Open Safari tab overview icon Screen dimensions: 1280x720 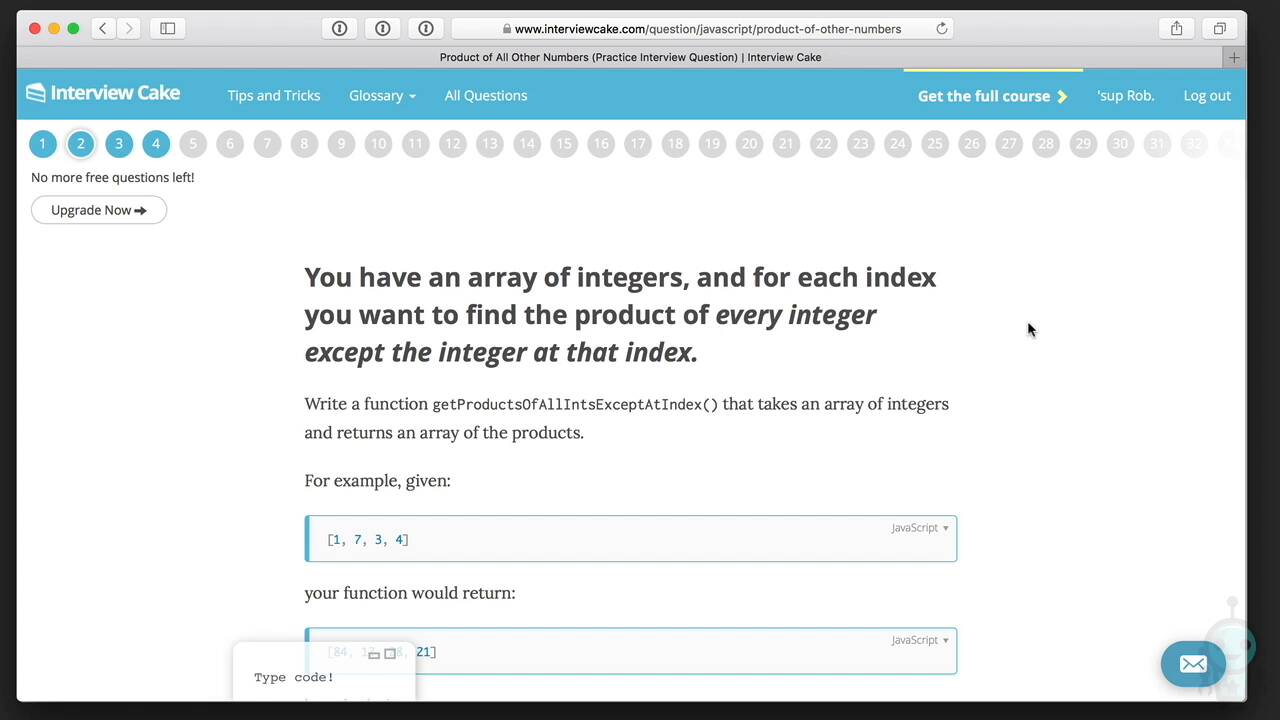tap(1219, 29)
